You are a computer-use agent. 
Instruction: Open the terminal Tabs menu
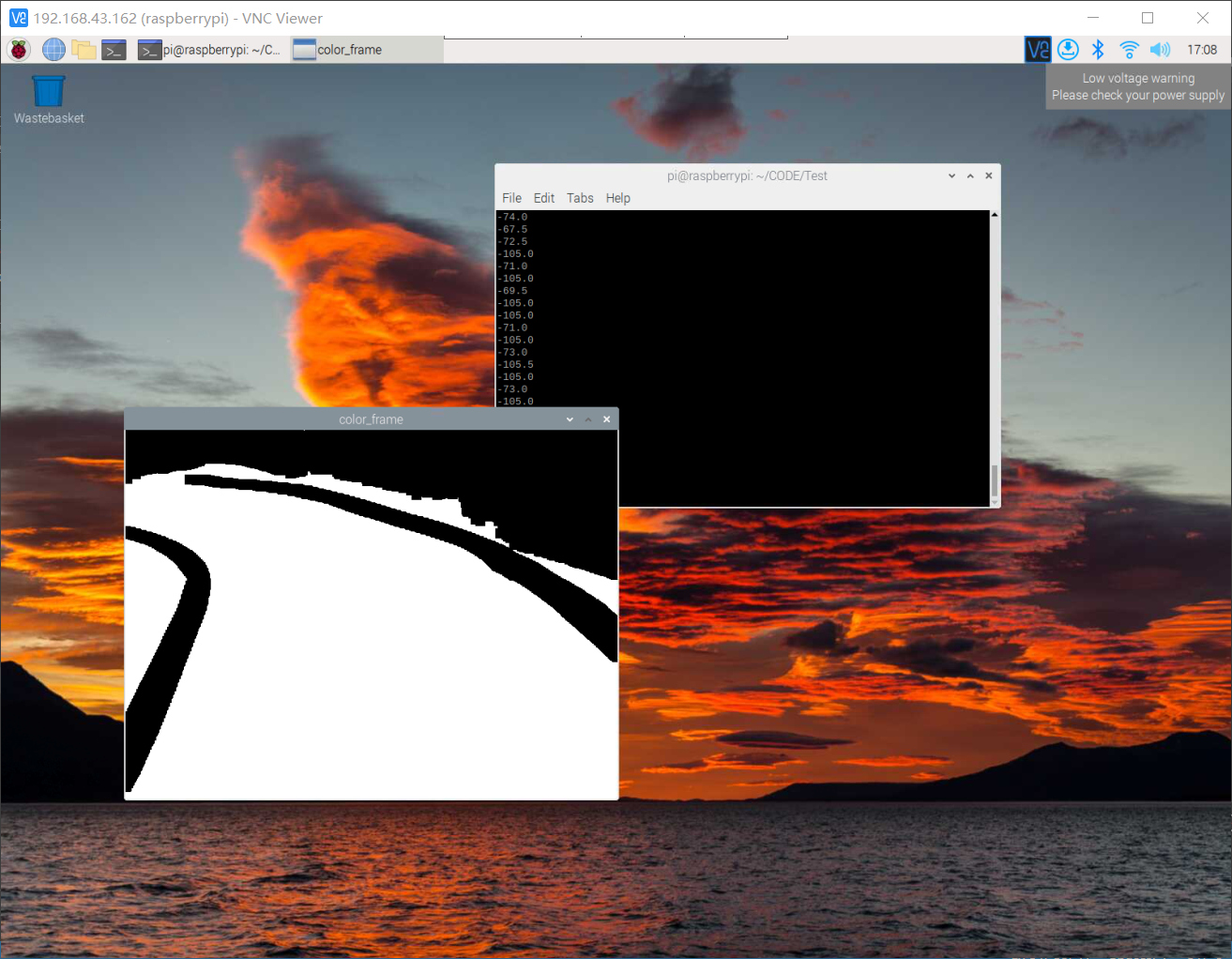(580, 198)
